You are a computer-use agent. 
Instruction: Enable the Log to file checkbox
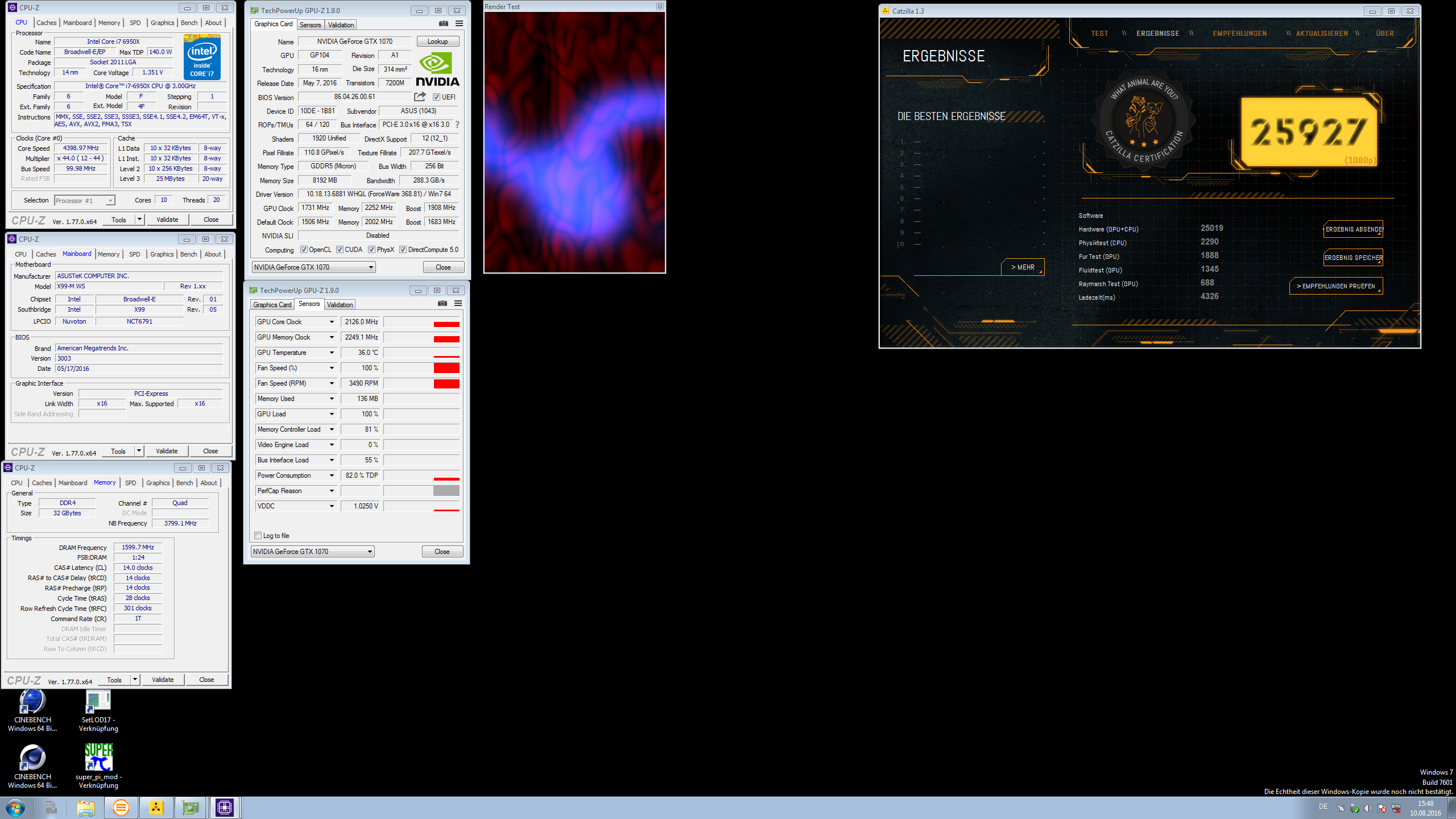(x=258, y=536)
